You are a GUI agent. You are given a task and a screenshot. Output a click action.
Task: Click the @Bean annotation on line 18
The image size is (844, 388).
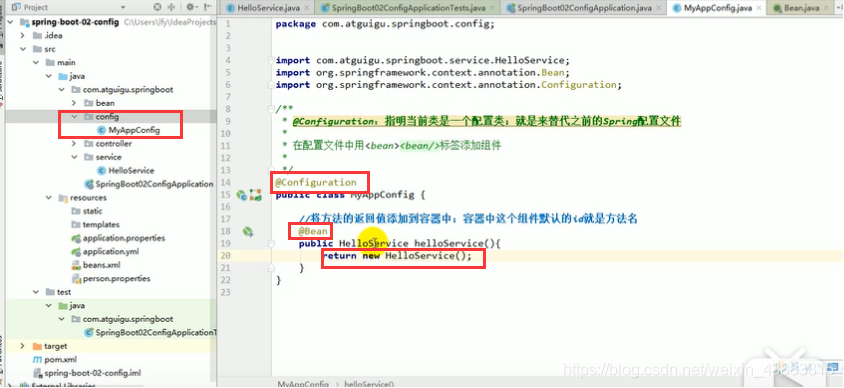[x=313, y=231]
